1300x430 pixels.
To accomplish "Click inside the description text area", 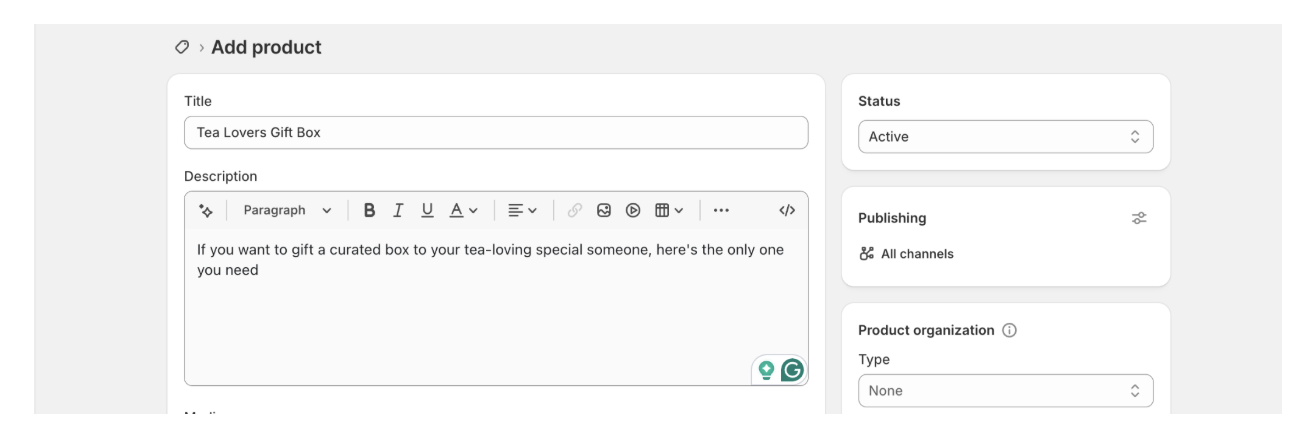I will click(496, 307).
